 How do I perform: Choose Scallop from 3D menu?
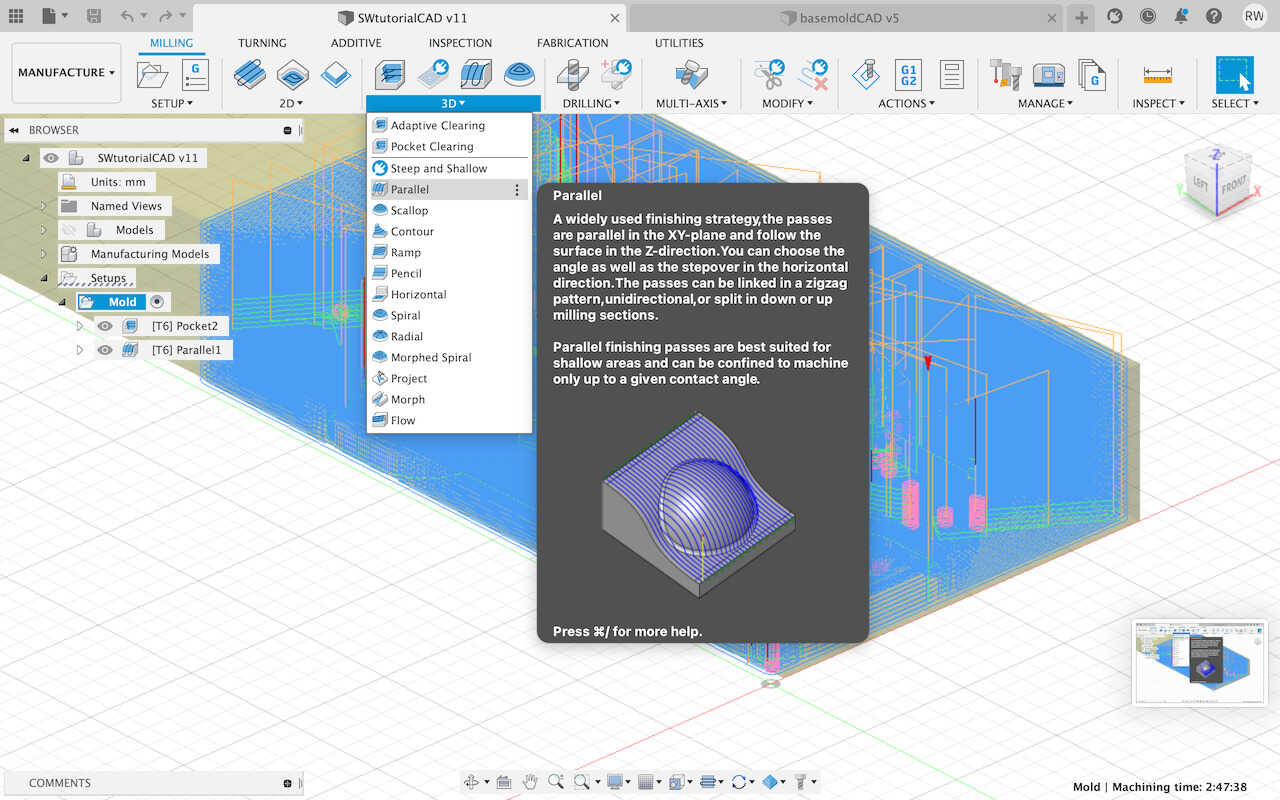click(x=448, y=210)
